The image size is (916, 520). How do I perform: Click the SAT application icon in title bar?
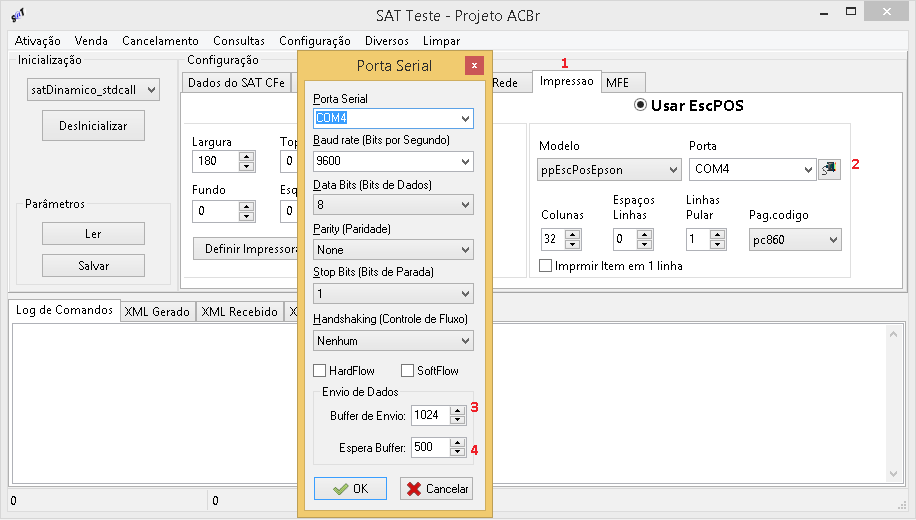[x=18, y=15]
